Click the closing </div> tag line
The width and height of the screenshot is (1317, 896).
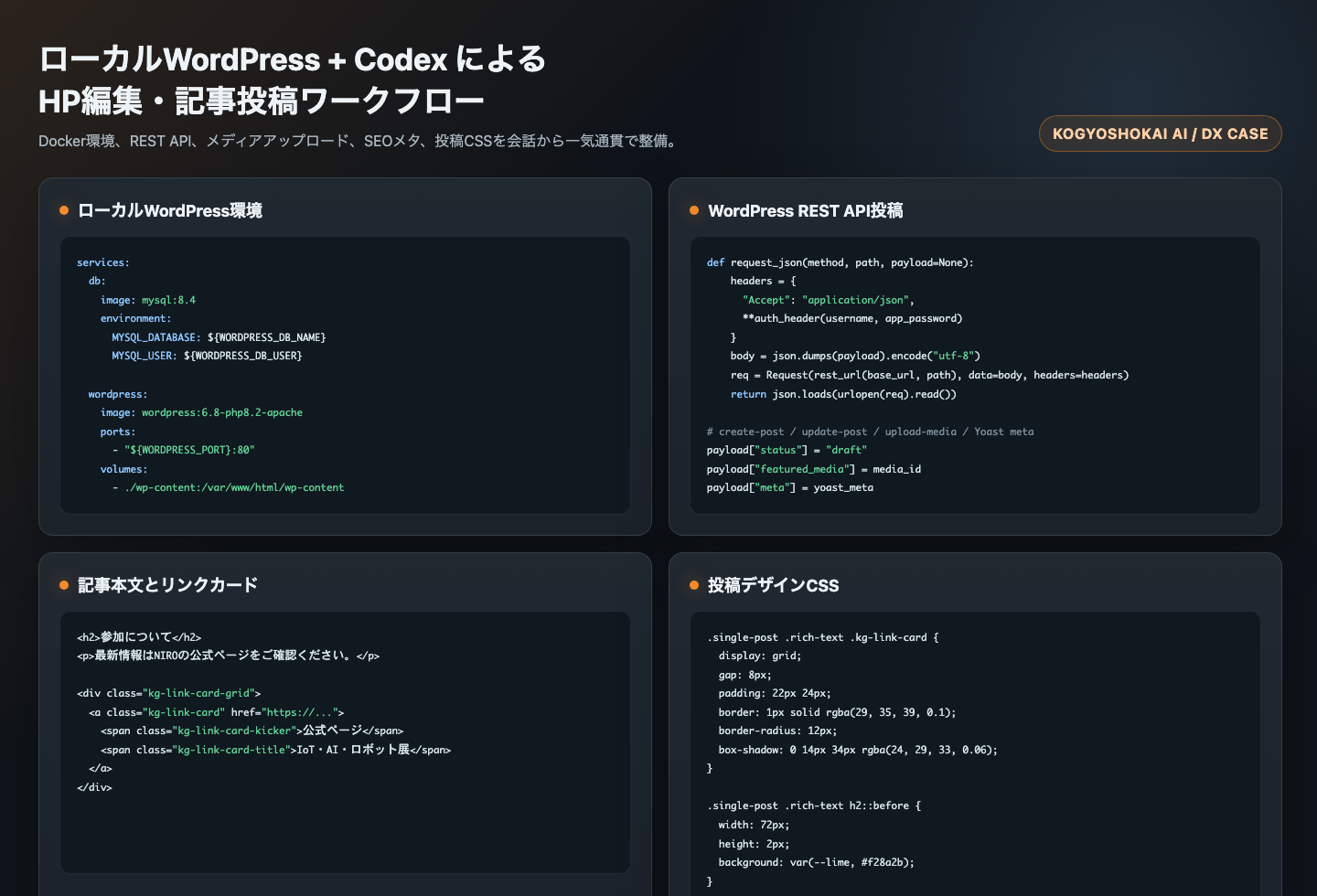94,787
